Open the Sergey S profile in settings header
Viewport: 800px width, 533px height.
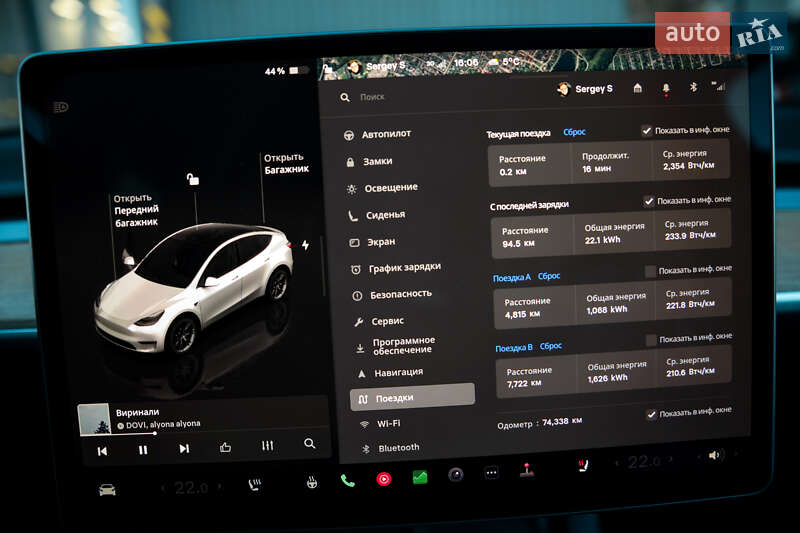tap(585, 89)
